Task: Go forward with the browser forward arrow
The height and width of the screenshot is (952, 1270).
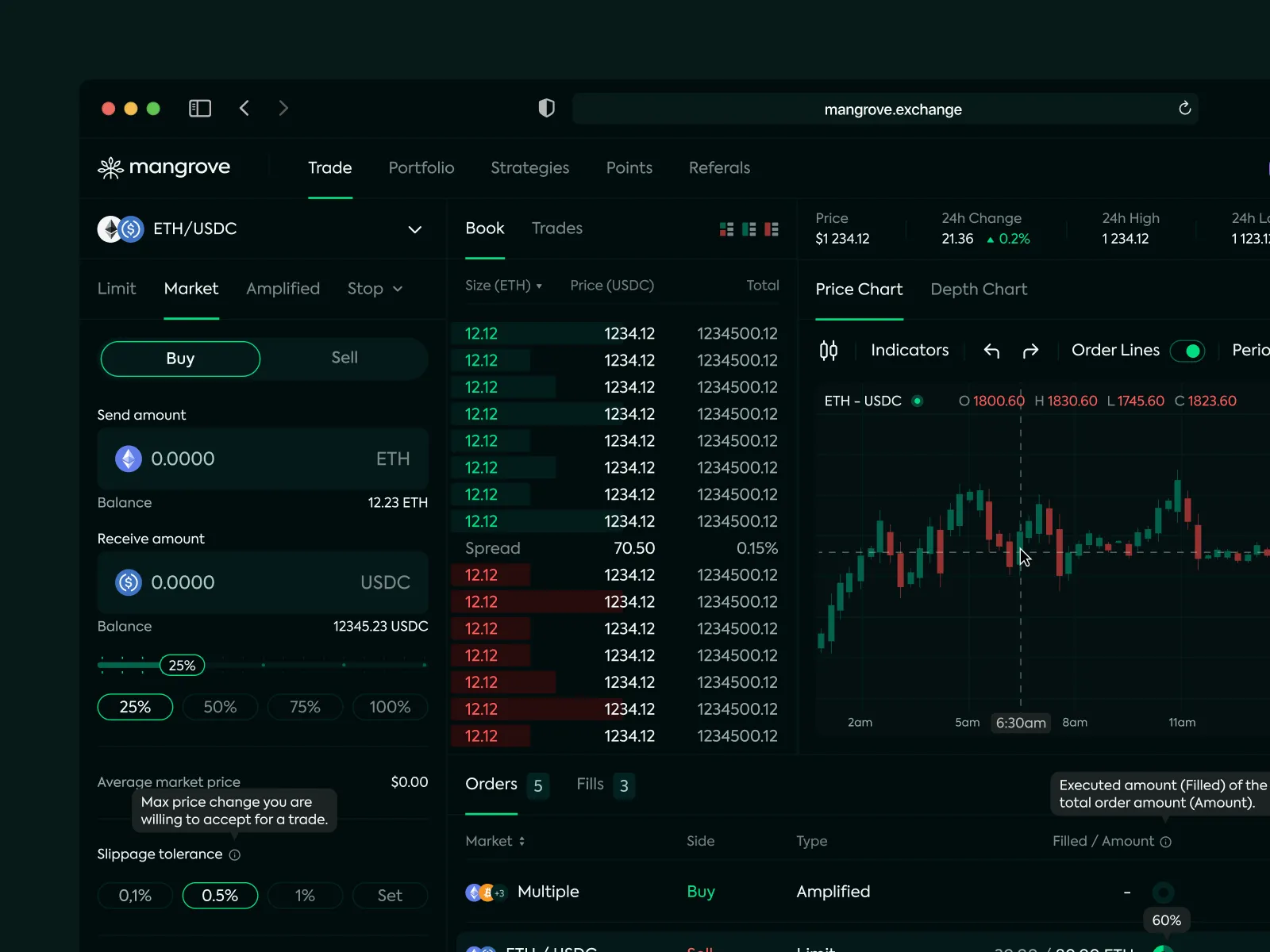Action: (283, 108)
